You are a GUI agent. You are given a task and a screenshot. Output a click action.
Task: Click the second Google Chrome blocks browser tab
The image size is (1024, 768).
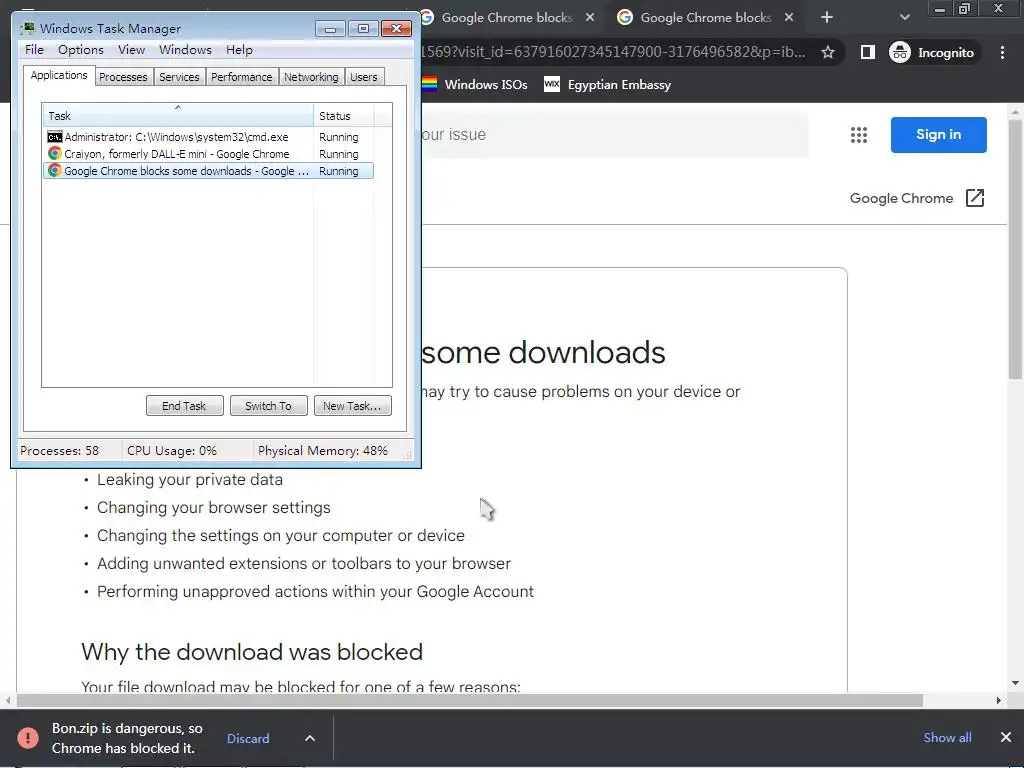coord(705,18)
